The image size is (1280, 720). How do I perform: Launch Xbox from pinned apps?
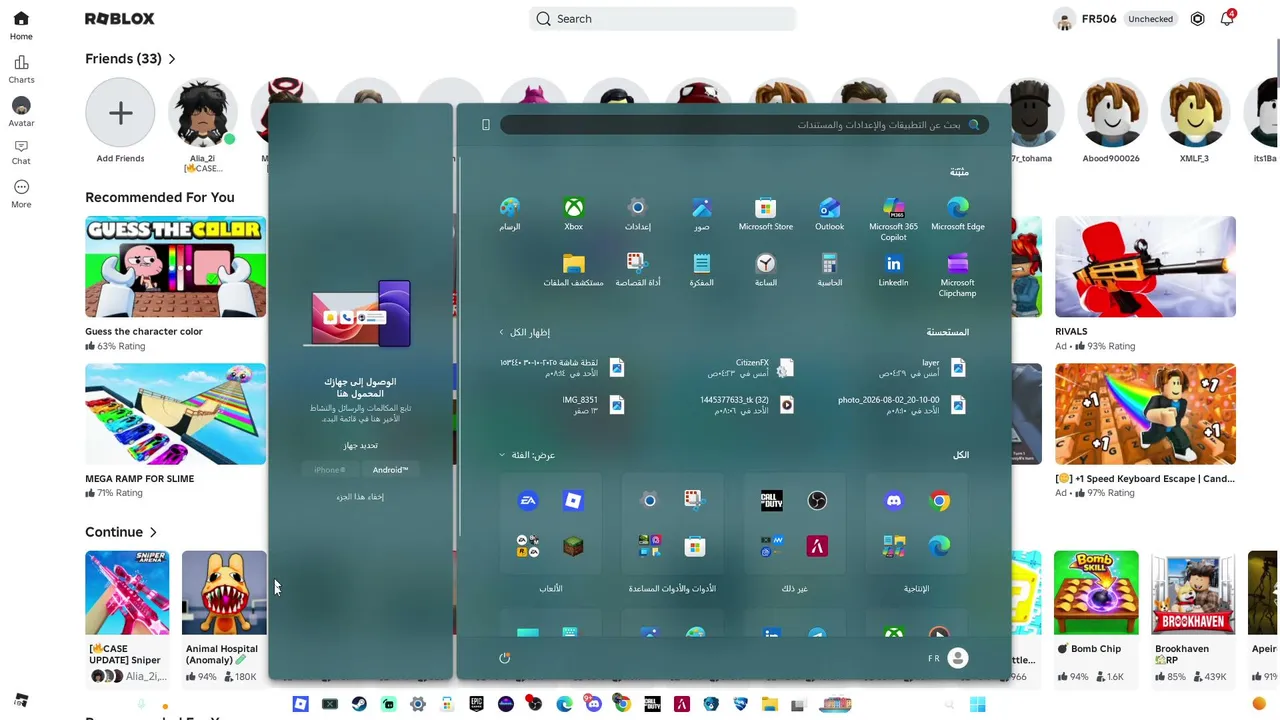point(573,214)
